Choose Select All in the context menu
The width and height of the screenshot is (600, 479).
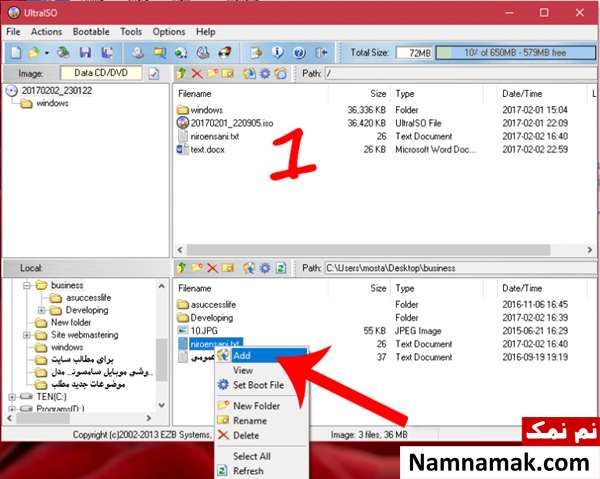(x=262, y=456)
